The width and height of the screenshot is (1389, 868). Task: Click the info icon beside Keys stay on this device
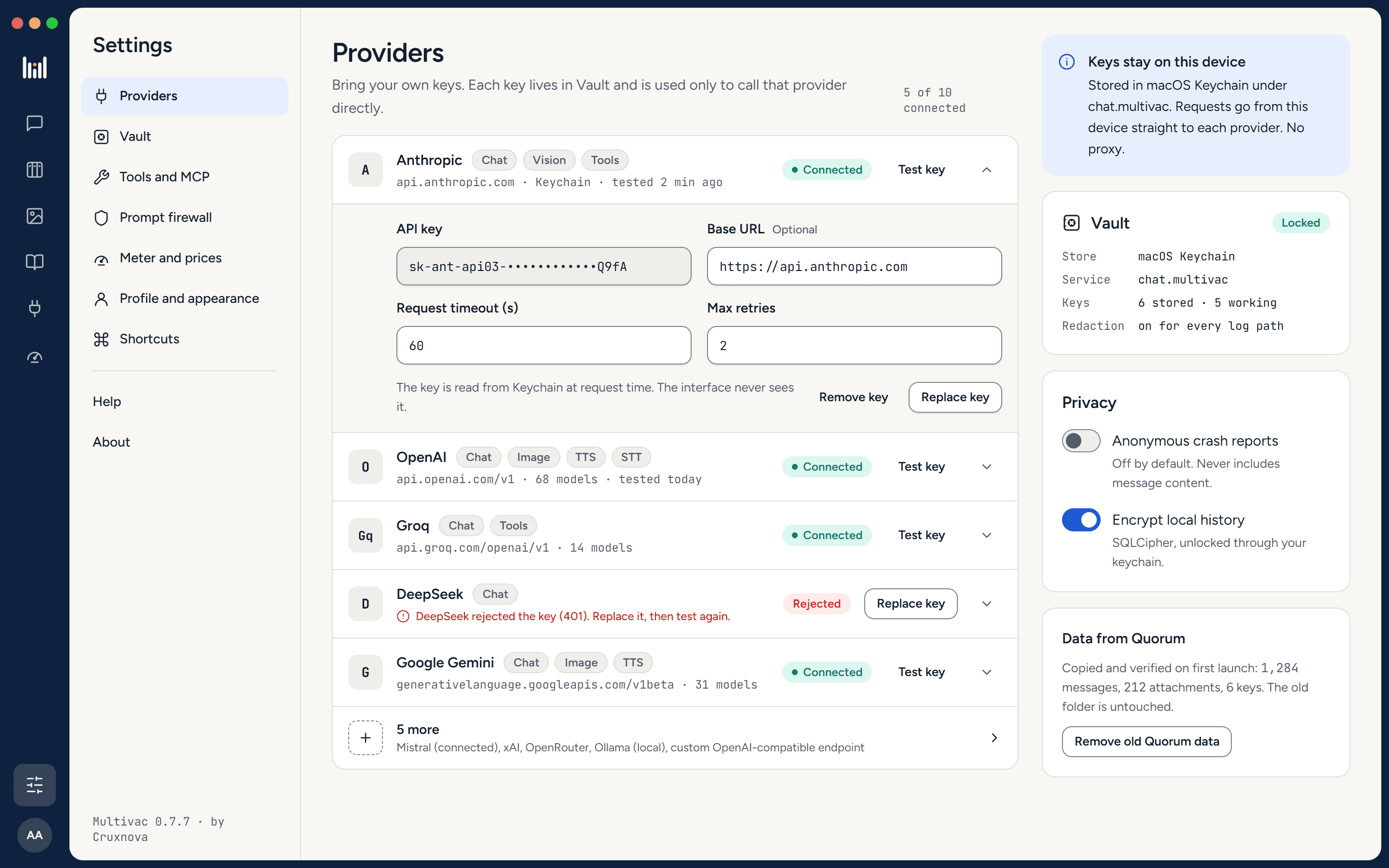click(1066, 61)
